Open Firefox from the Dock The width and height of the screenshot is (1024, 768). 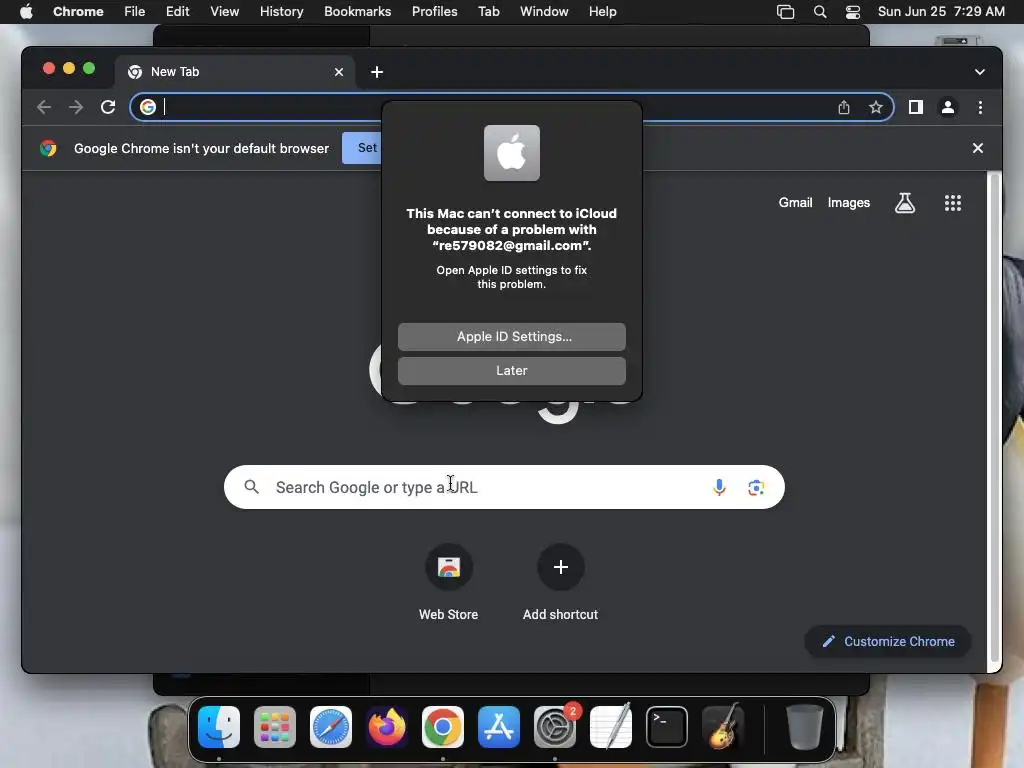click(387, 727)
